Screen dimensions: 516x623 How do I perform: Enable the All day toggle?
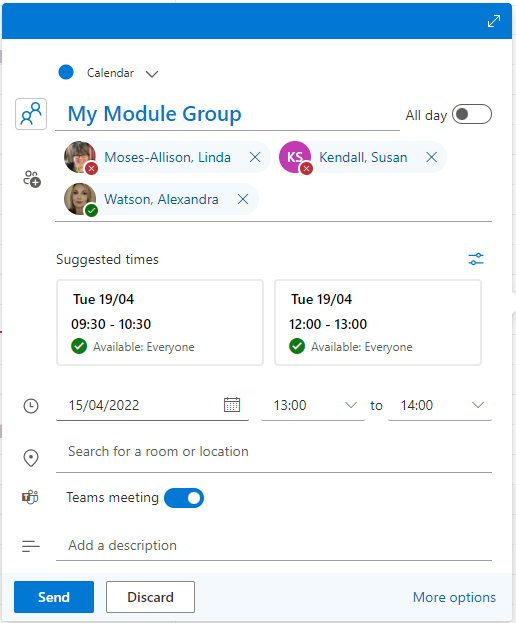pyautogui.click(x=472, y=114)
